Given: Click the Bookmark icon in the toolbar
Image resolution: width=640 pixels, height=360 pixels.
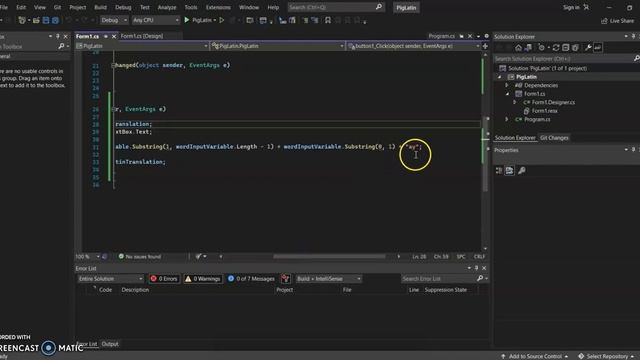Looking at the screenshot, I should click(x=328, y=20).
